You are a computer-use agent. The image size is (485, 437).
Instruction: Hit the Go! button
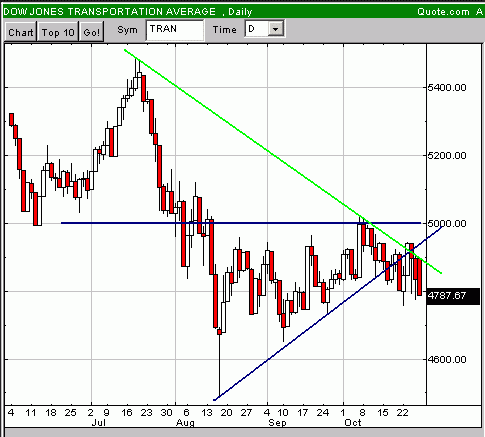[x=91, y=32]
